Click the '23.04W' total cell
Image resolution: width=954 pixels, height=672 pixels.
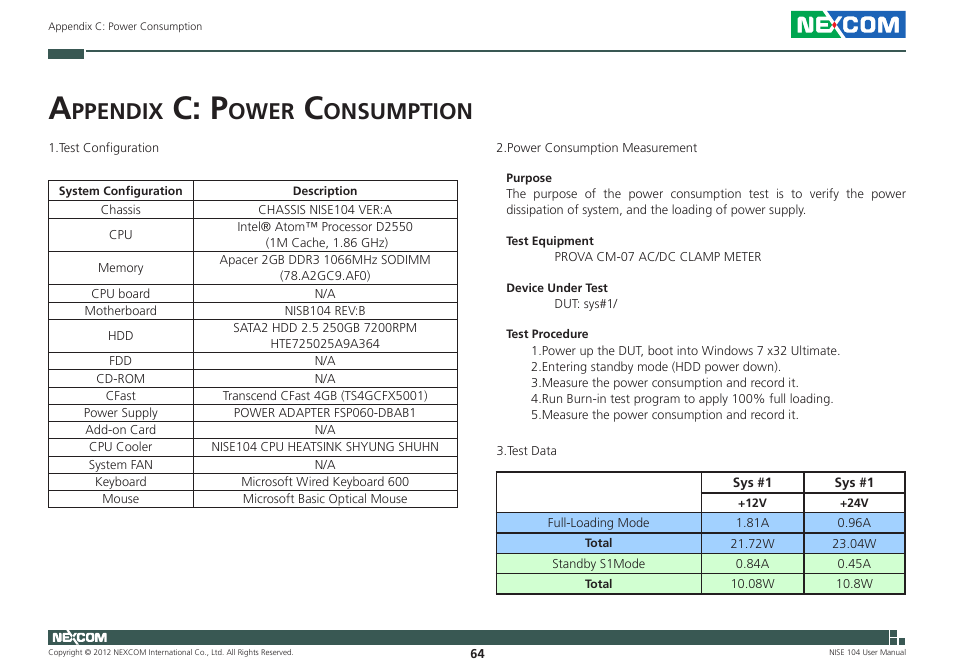pyautogui.click(x=854, y=544)
